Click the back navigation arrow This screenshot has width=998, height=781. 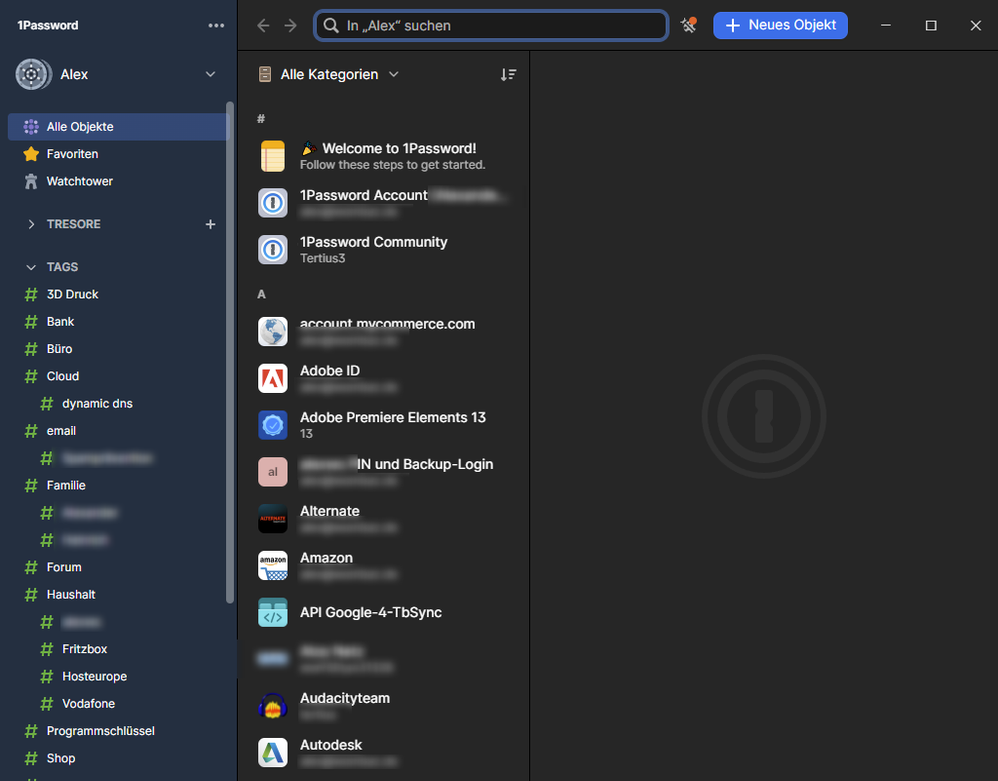point(263,25)
